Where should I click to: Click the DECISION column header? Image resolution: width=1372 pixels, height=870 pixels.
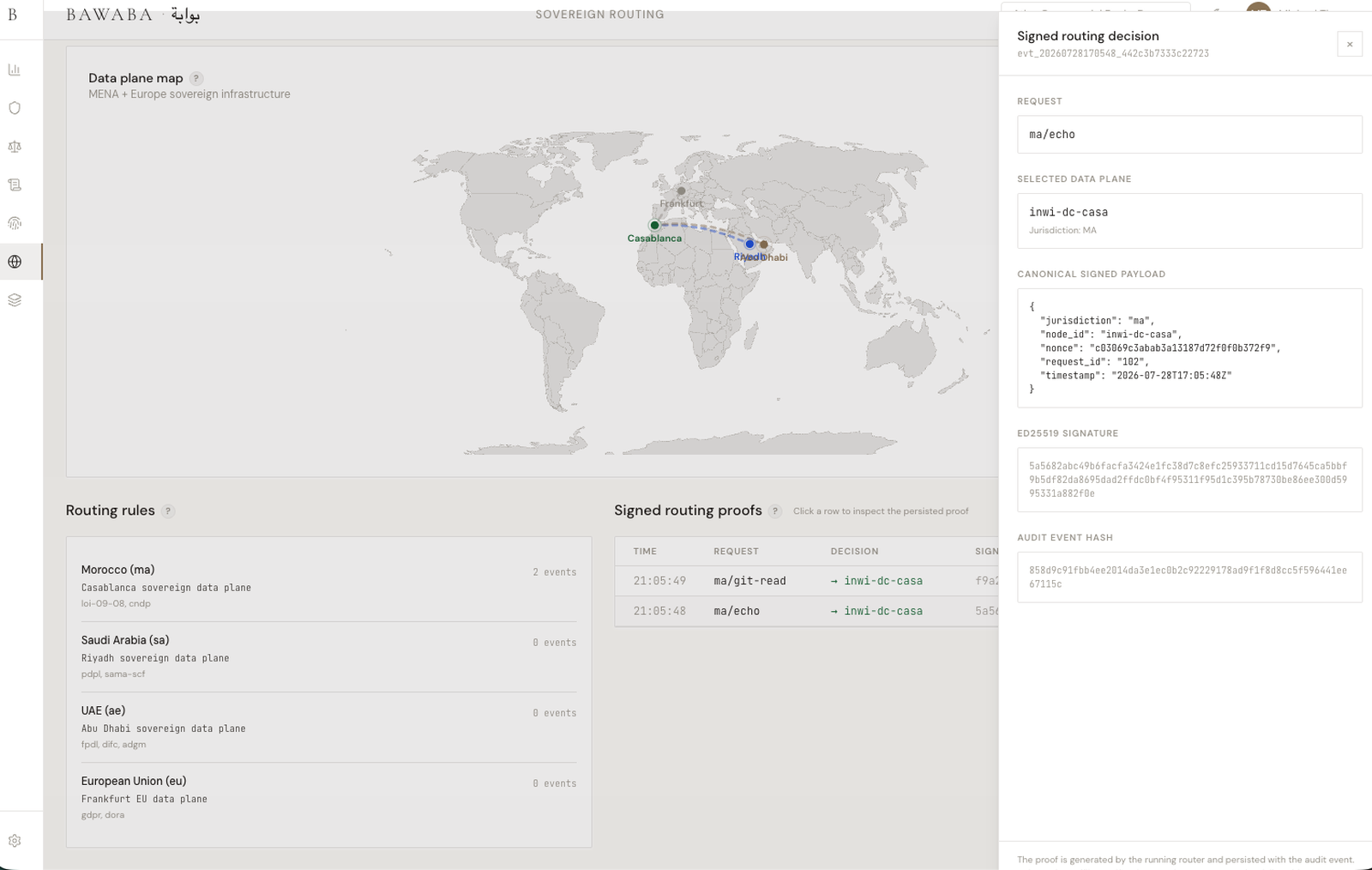pyautogui.click(x=854, y=552)
